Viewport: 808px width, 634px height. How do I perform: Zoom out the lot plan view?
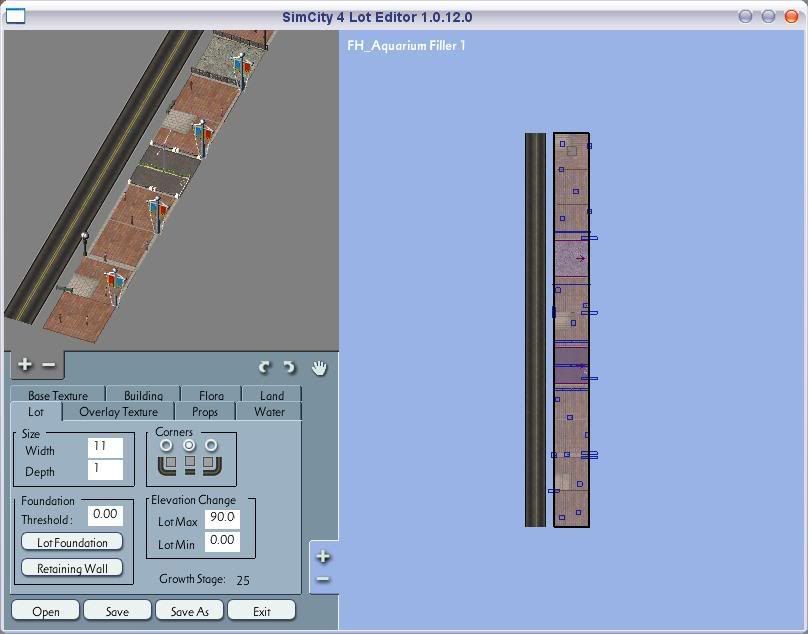click(323, 579)
